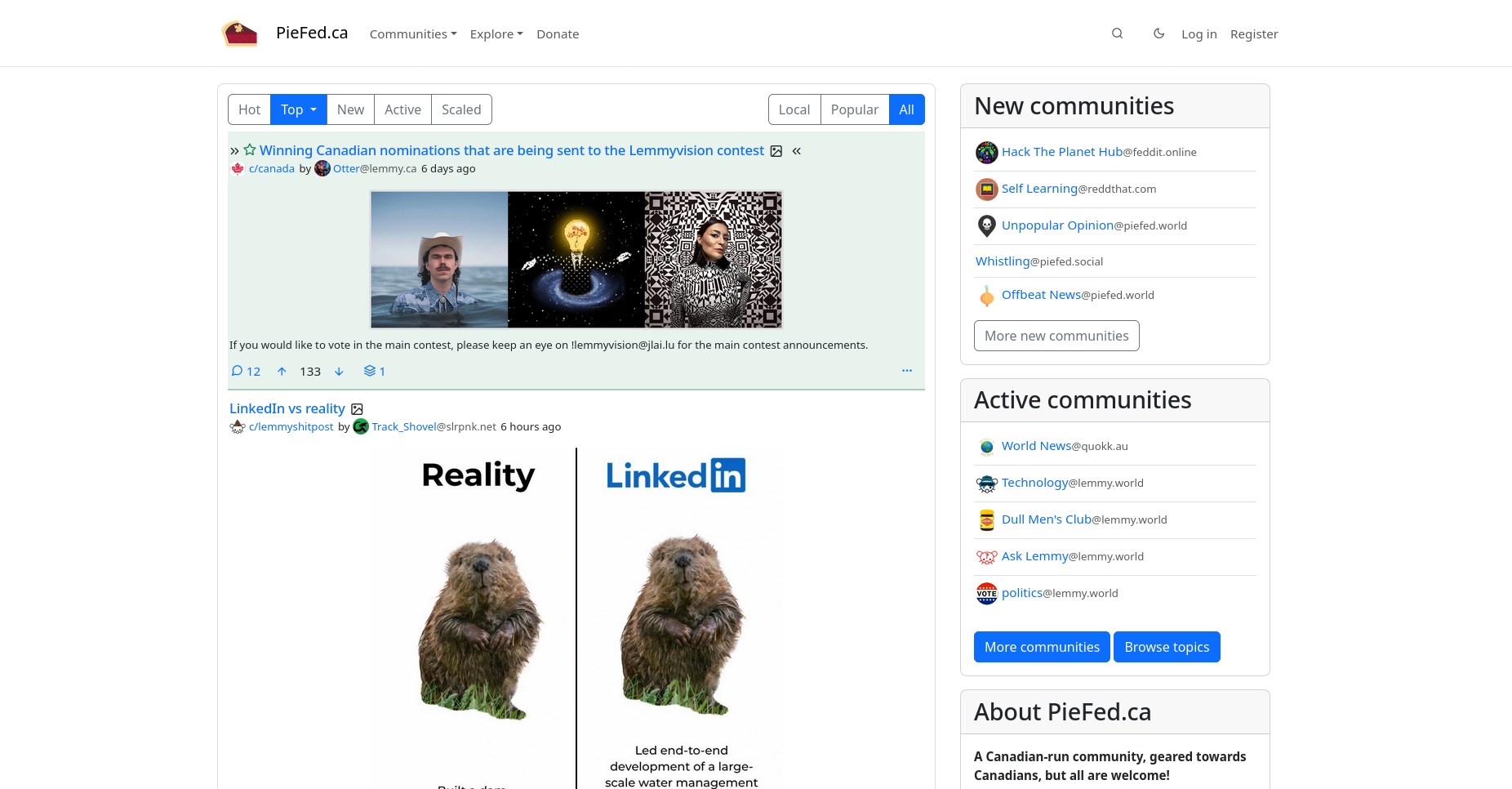The width and height of the screenshot is (1512, 789).
Task: Open the search magnifier icon
Action: (1117, 33)
